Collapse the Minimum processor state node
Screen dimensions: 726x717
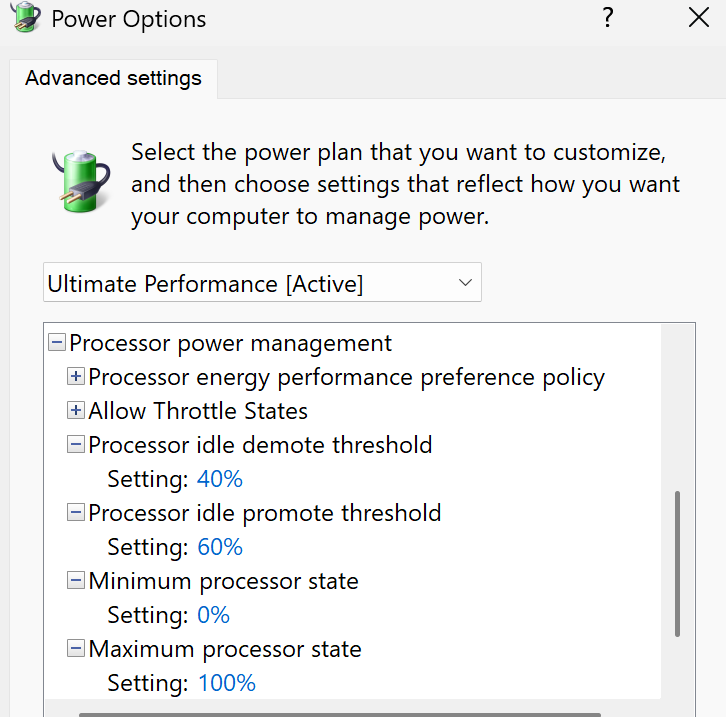click(x=76, y=581)
